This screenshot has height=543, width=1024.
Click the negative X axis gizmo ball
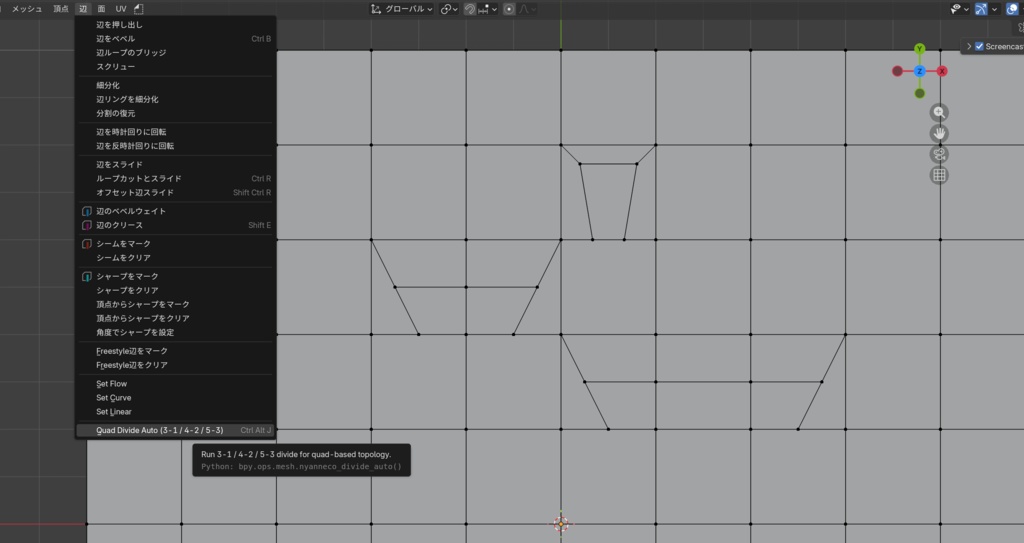(897, 71)
